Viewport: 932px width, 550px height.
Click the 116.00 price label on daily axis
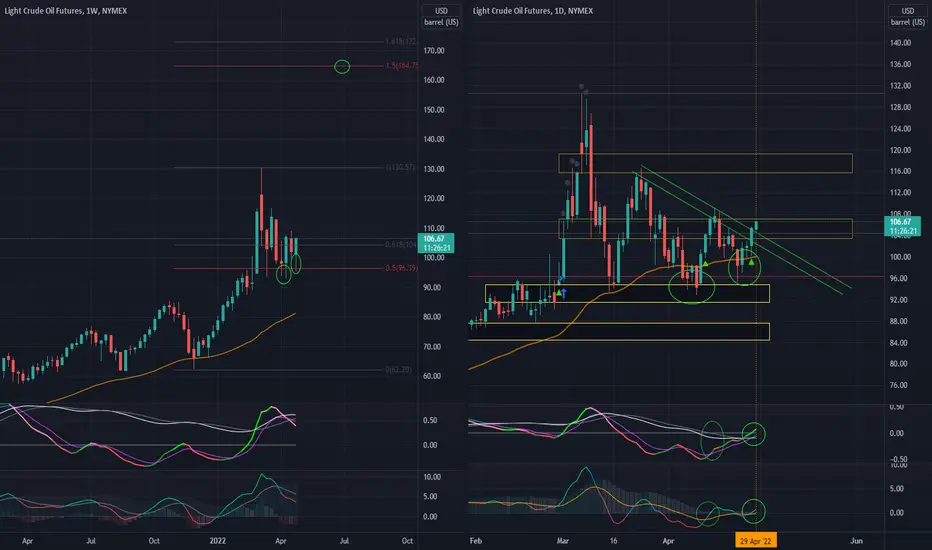(900, 171)
